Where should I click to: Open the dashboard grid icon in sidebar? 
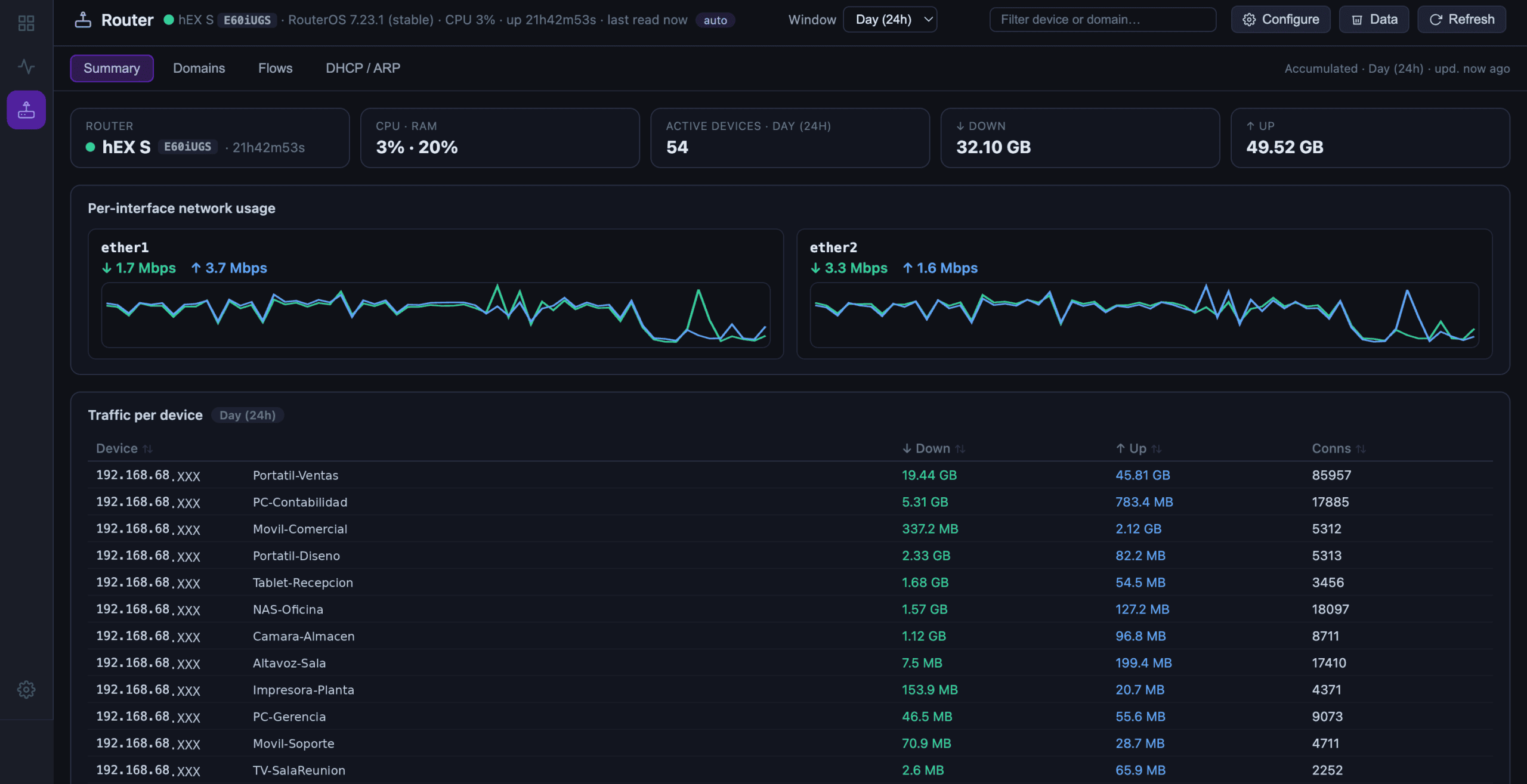[26, 23]
